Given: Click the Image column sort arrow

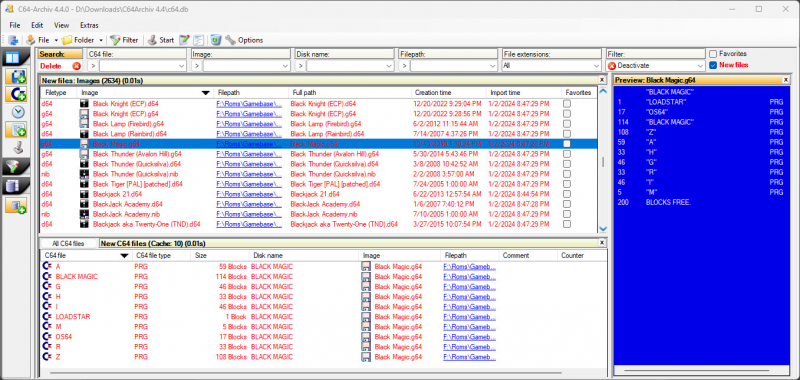Looking at the screenshot, I should 206,93.
